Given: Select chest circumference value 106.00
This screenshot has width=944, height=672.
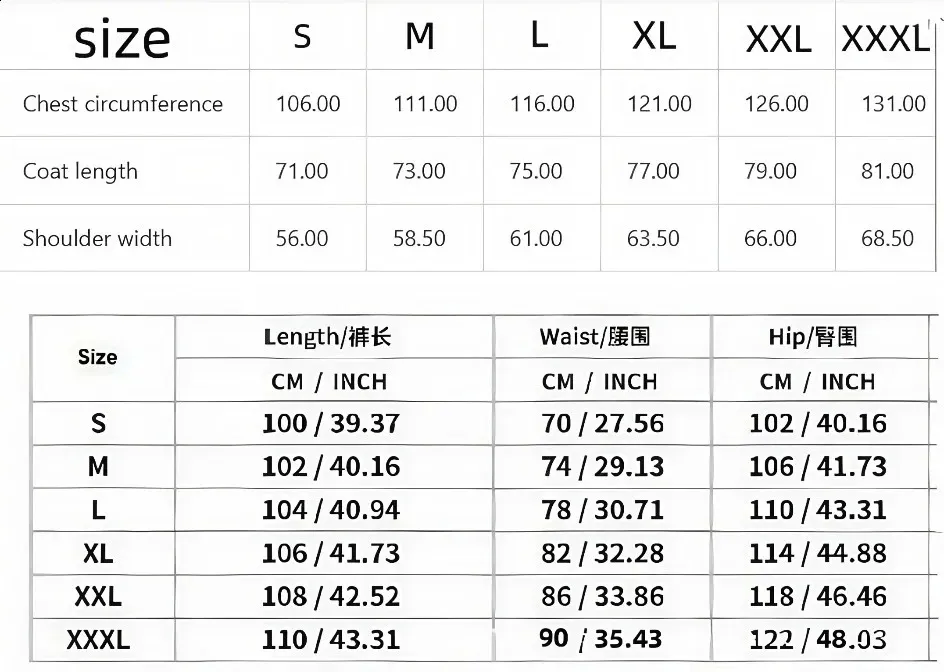Looking at the screenshot, I should pos(308,104).
